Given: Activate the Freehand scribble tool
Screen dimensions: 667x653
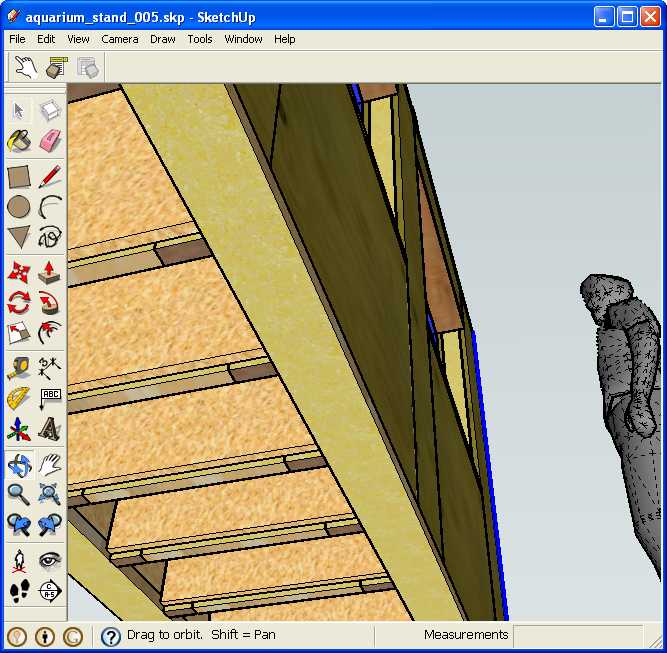Looking at the screenshot, I should (50, 237).
